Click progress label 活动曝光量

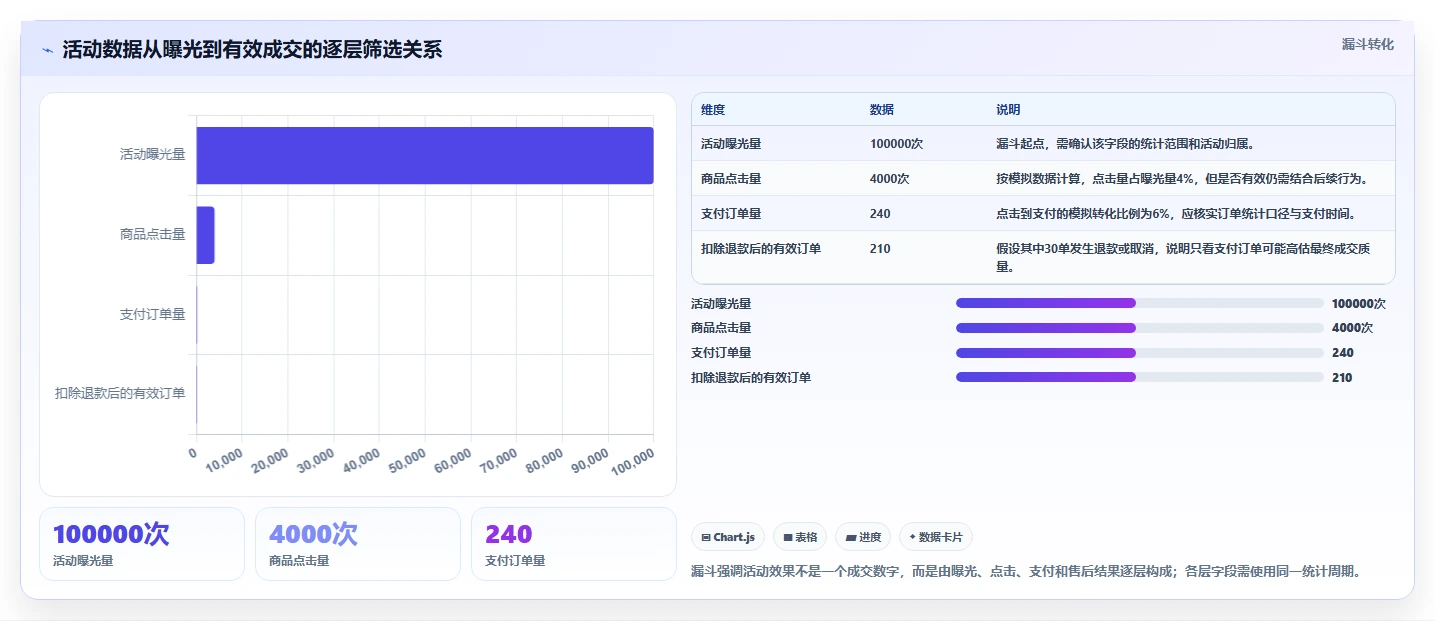pos(721,303)
